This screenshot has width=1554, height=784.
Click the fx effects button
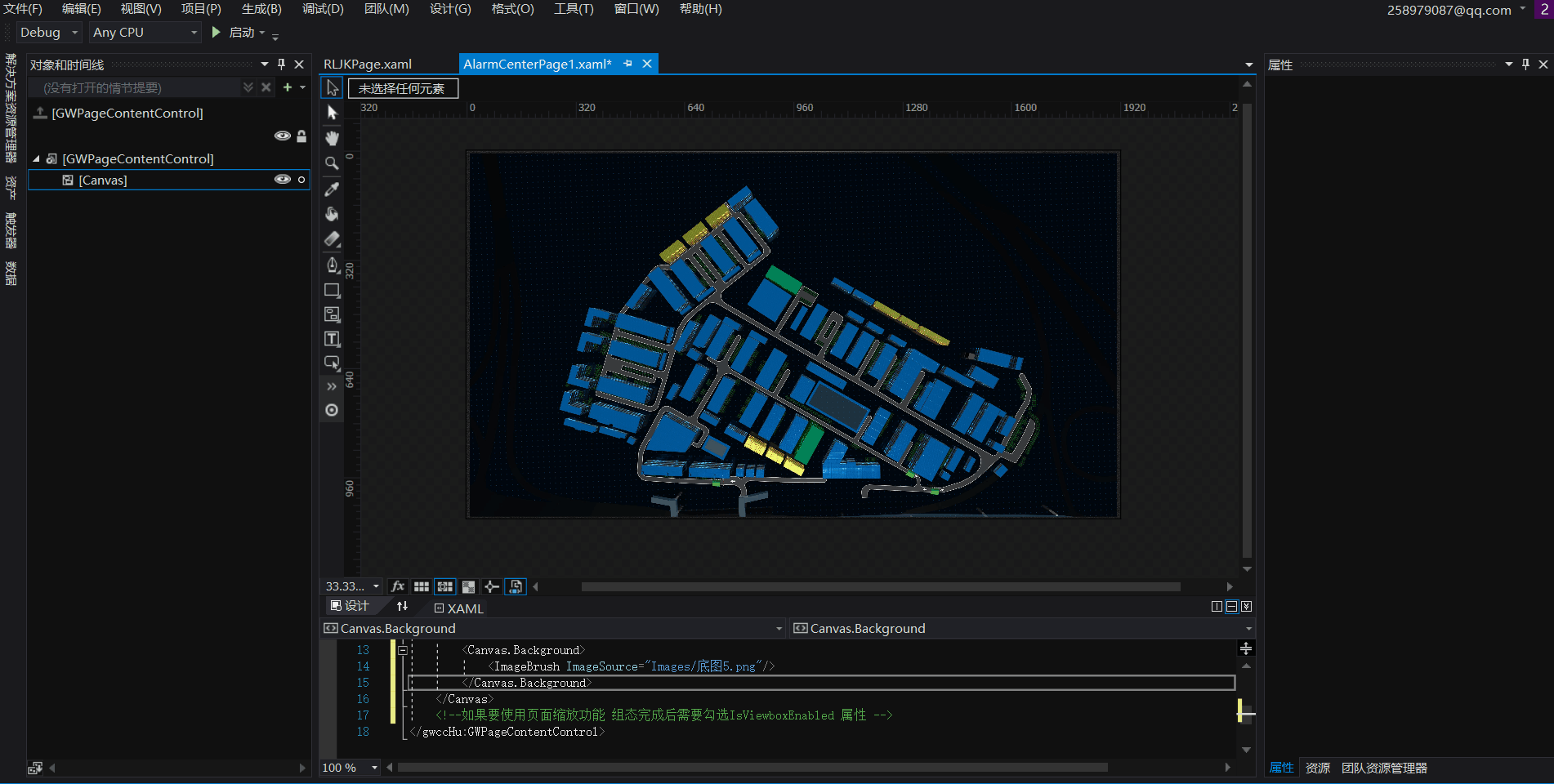(398, 586)
